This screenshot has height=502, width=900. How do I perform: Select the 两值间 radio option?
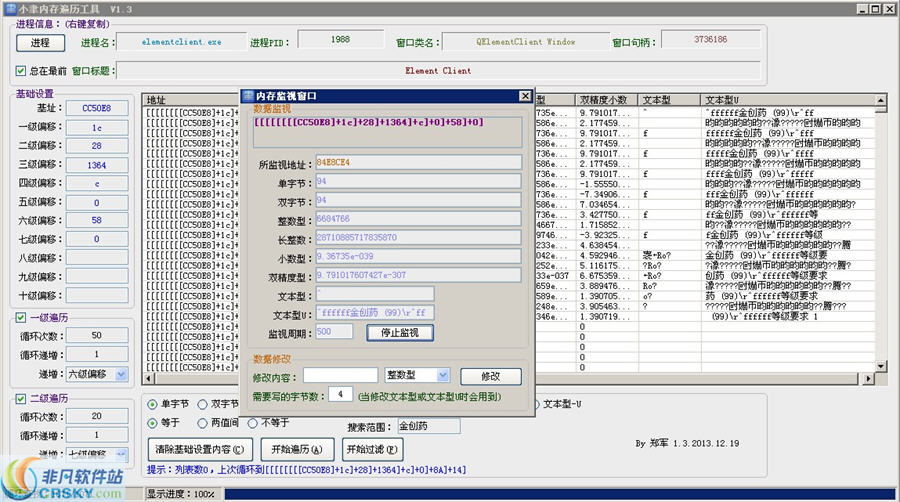202,423
